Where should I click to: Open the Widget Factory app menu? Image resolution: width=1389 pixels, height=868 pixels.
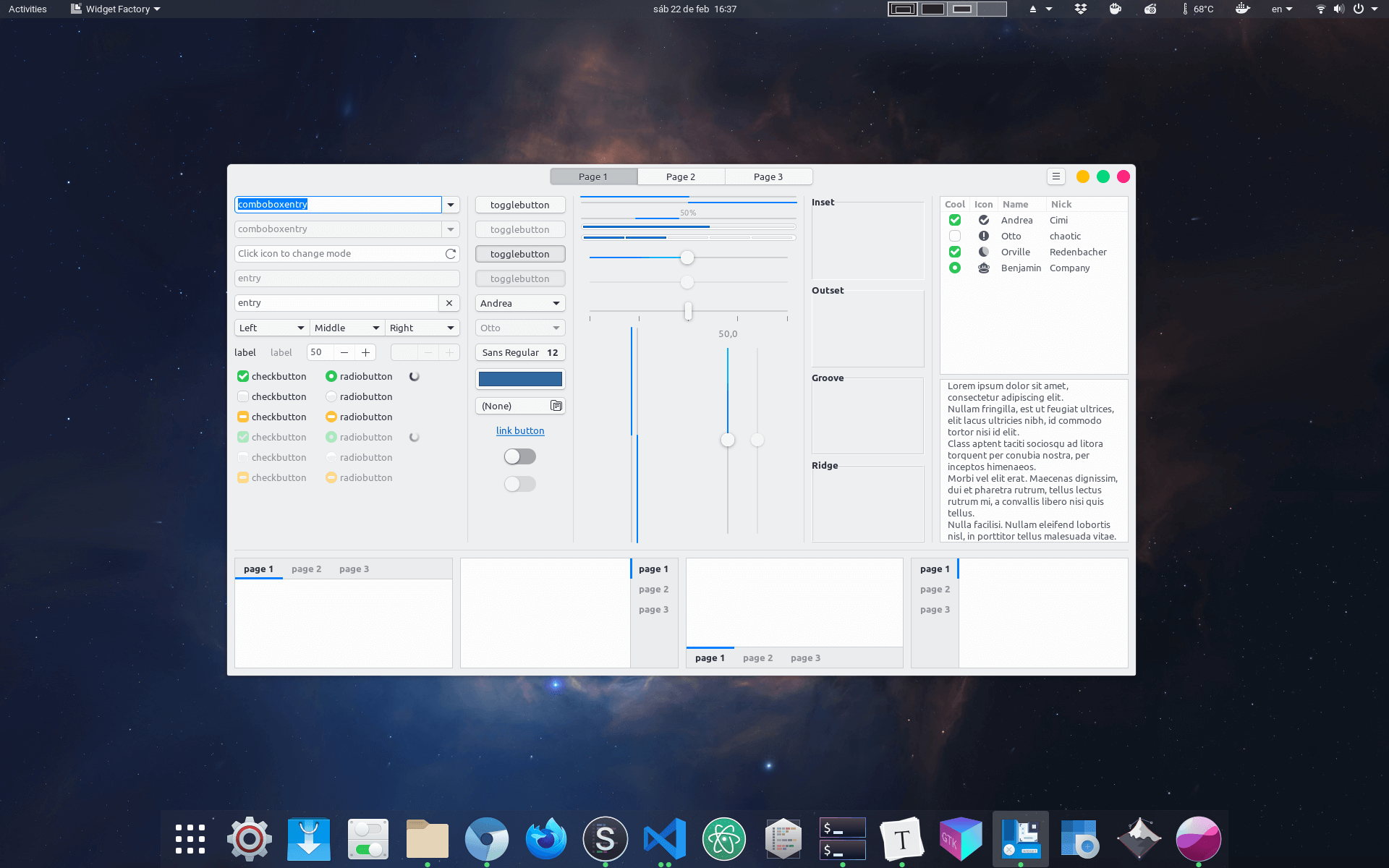(116, 9)
